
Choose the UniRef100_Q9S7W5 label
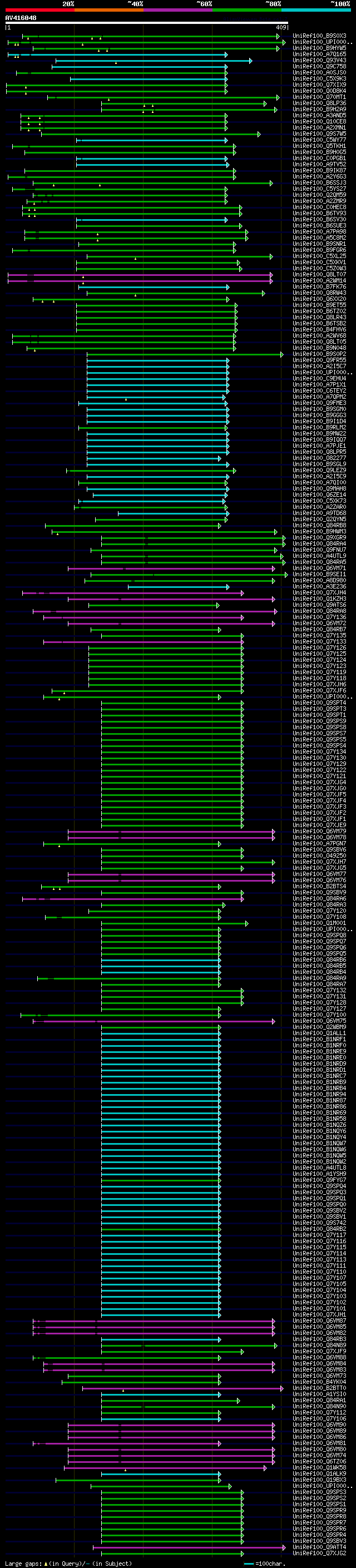coord(319,134)
